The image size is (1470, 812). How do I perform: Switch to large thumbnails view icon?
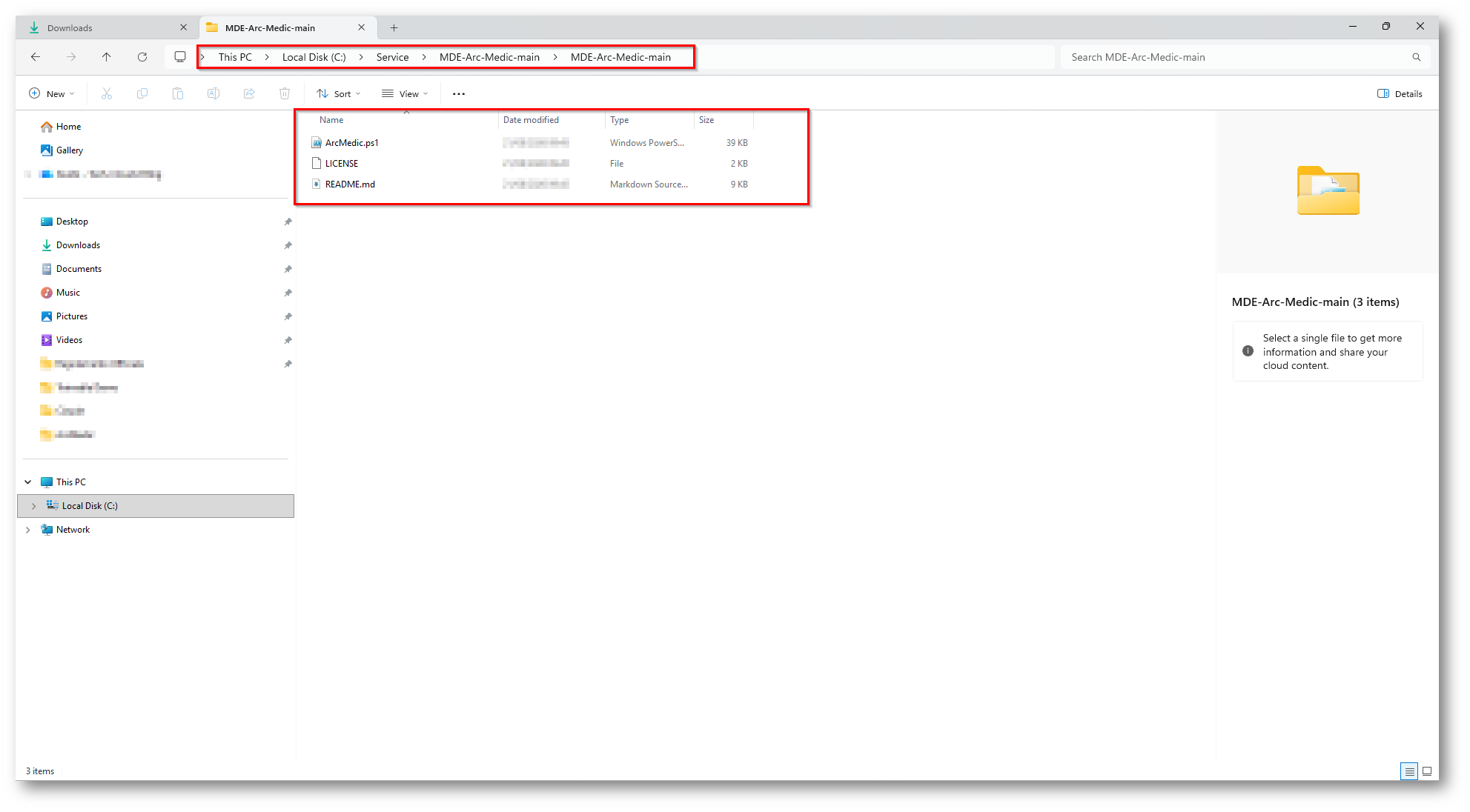1427,771
